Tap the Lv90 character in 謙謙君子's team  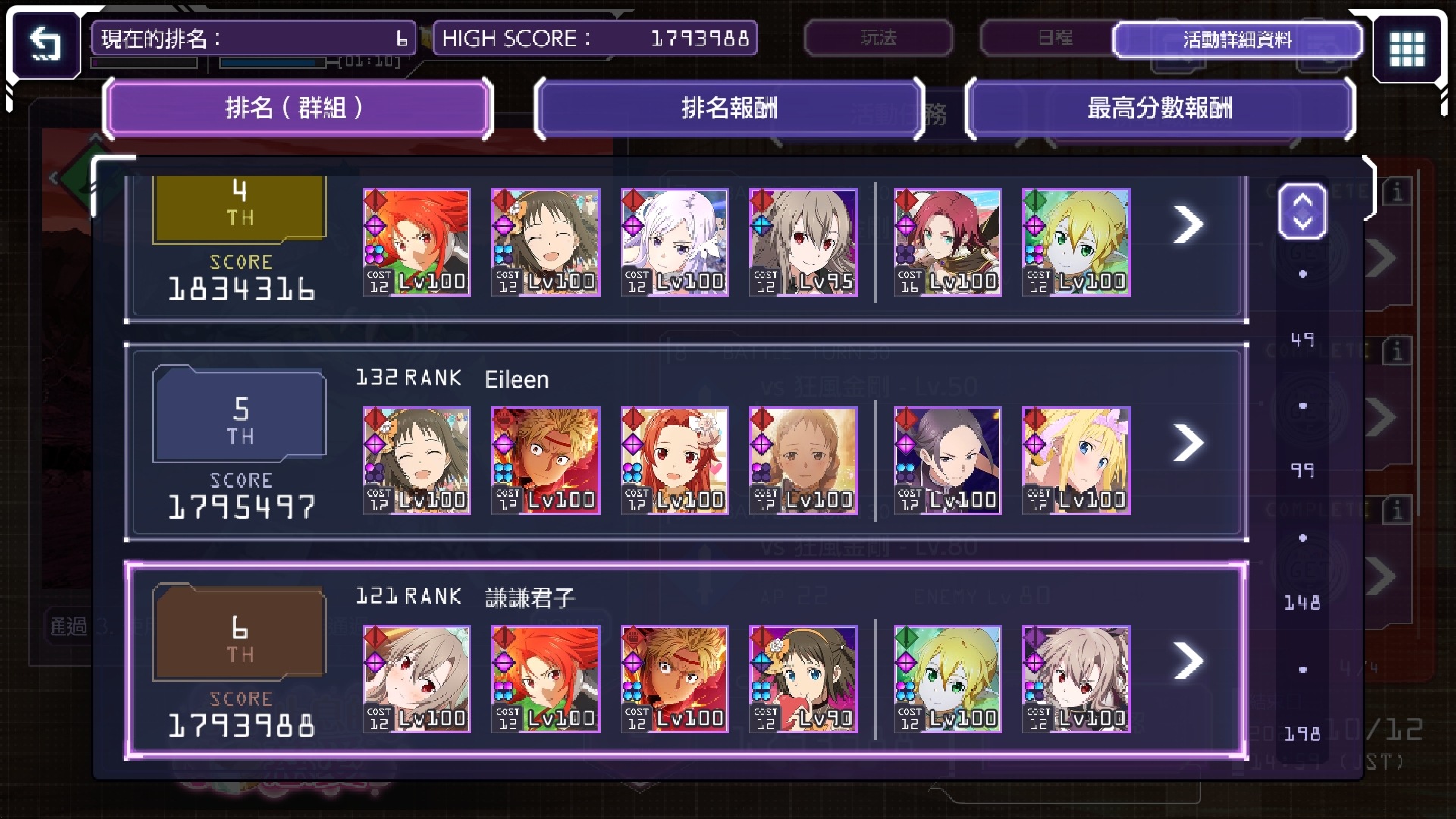pyautogui.click(x=803, y=679)
